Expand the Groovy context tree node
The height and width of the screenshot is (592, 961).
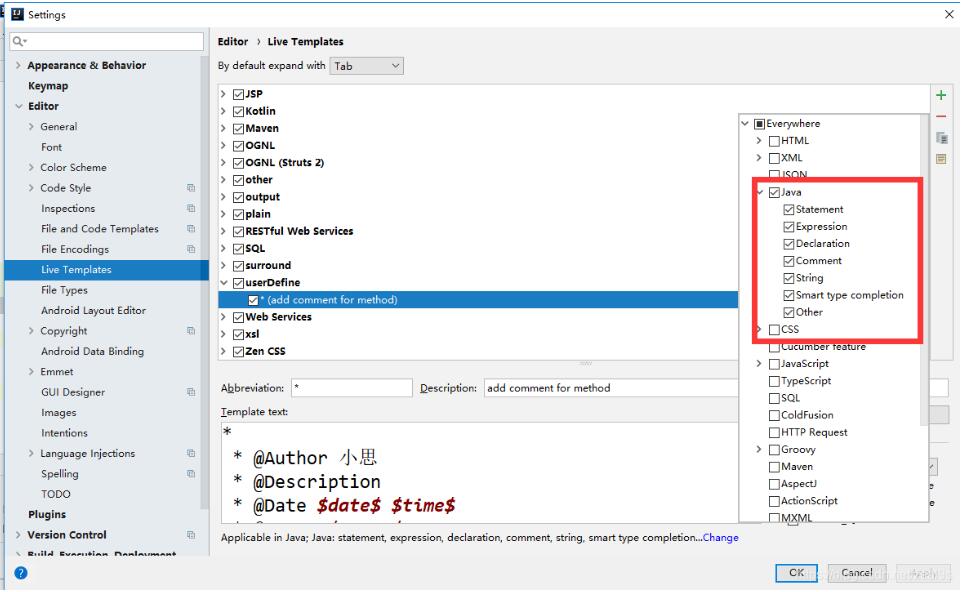click(758, 449)
